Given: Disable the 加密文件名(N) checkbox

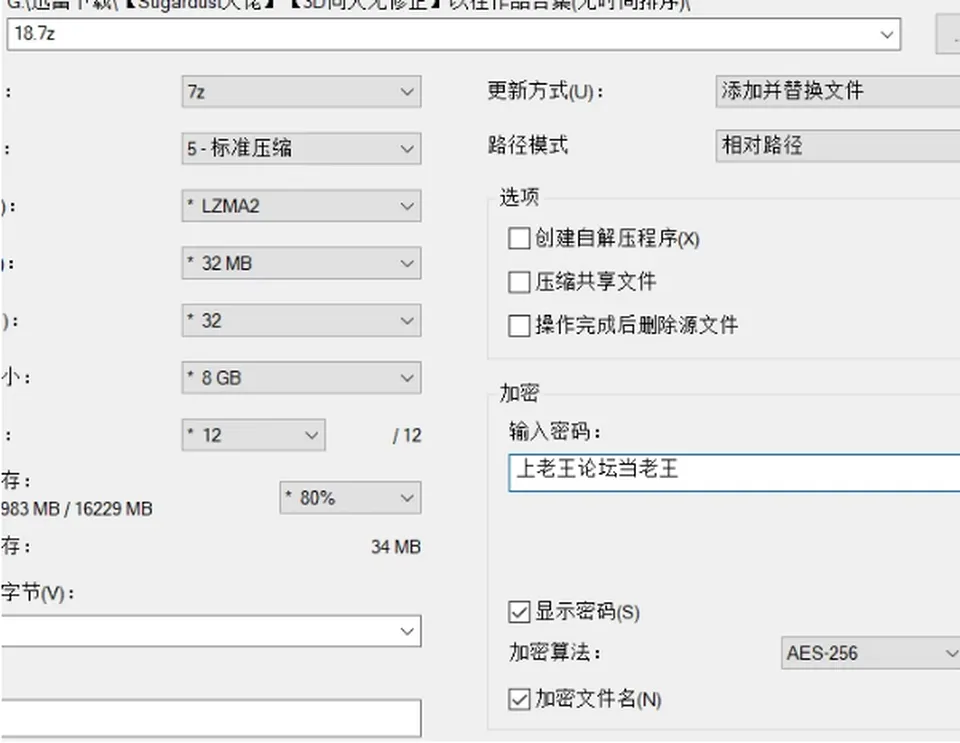Looking at the screenshot, I should [x=519, y=699].
